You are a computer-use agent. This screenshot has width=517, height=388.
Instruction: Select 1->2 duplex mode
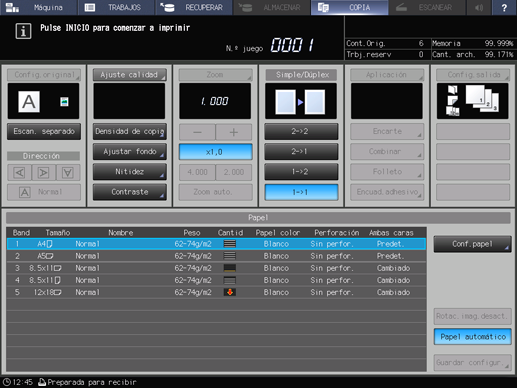[x=301, y=172]
